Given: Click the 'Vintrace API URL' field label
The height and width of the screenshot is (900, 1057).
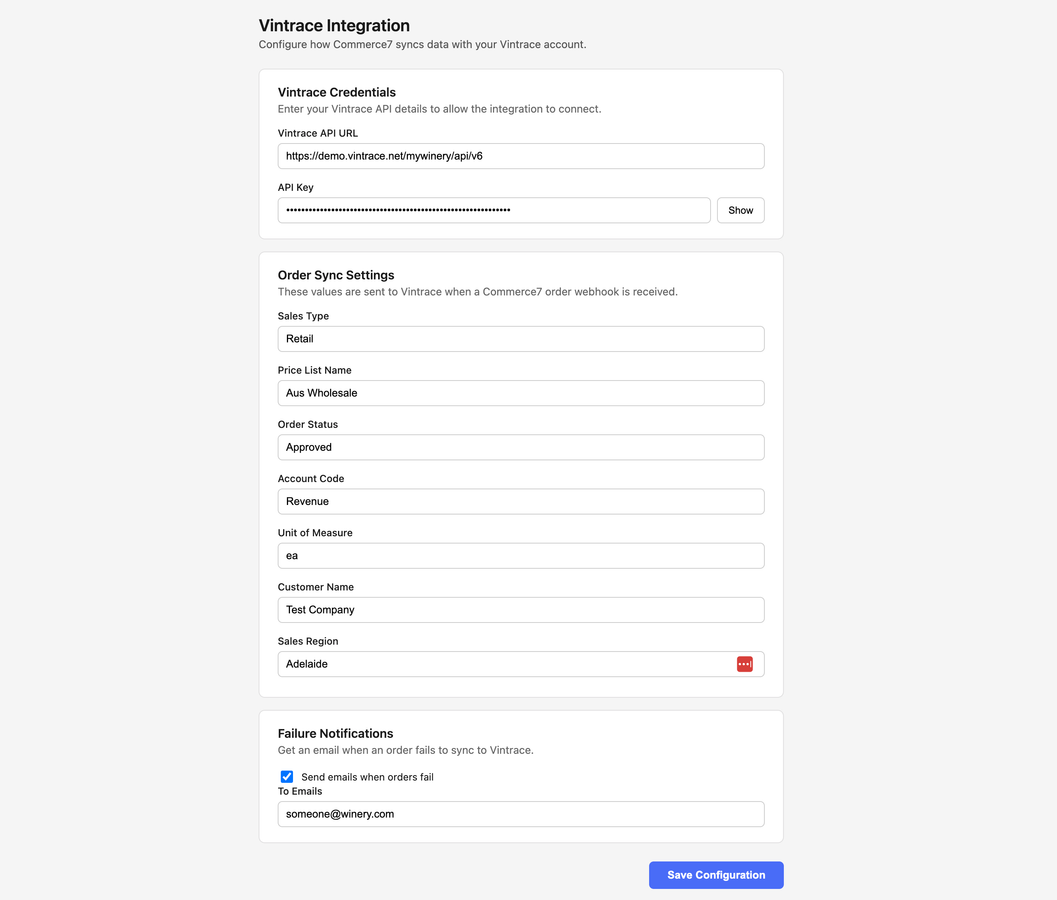Looking at the screenshot, I should [x=318, y=133].
